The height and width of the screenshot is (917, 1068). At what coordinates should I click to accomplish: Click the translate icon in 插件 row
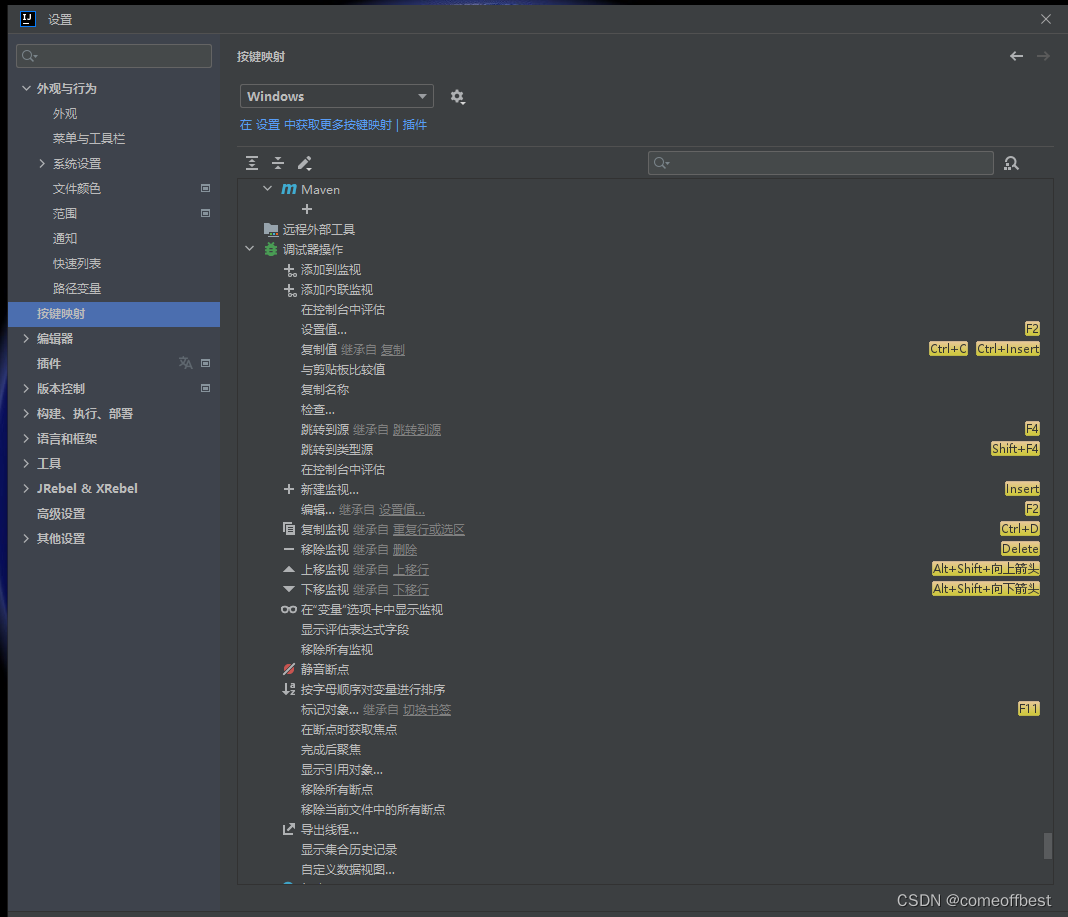[185, 363]
